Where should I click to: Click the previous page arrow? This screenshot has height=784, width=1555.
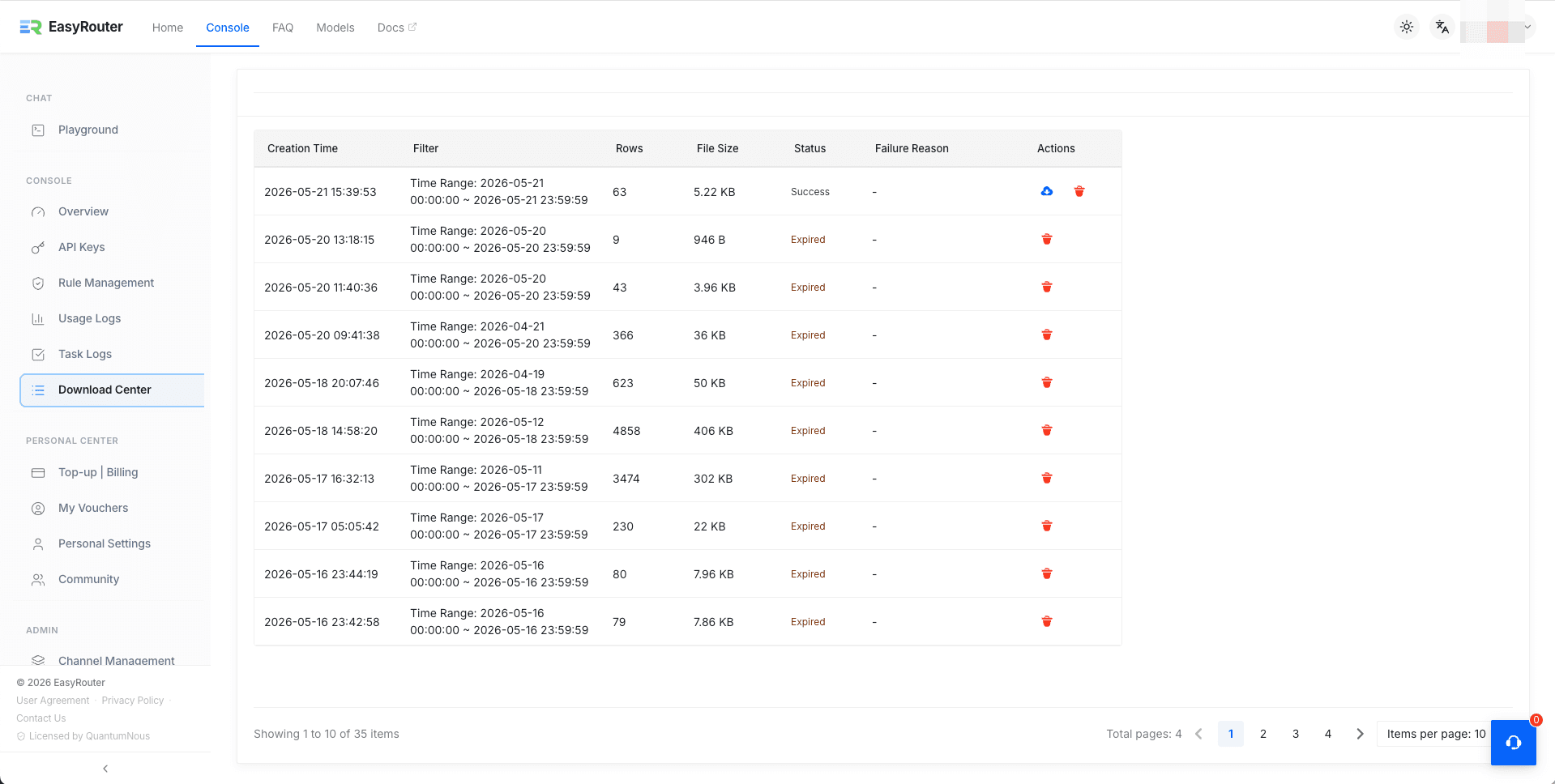point(1198,734)
